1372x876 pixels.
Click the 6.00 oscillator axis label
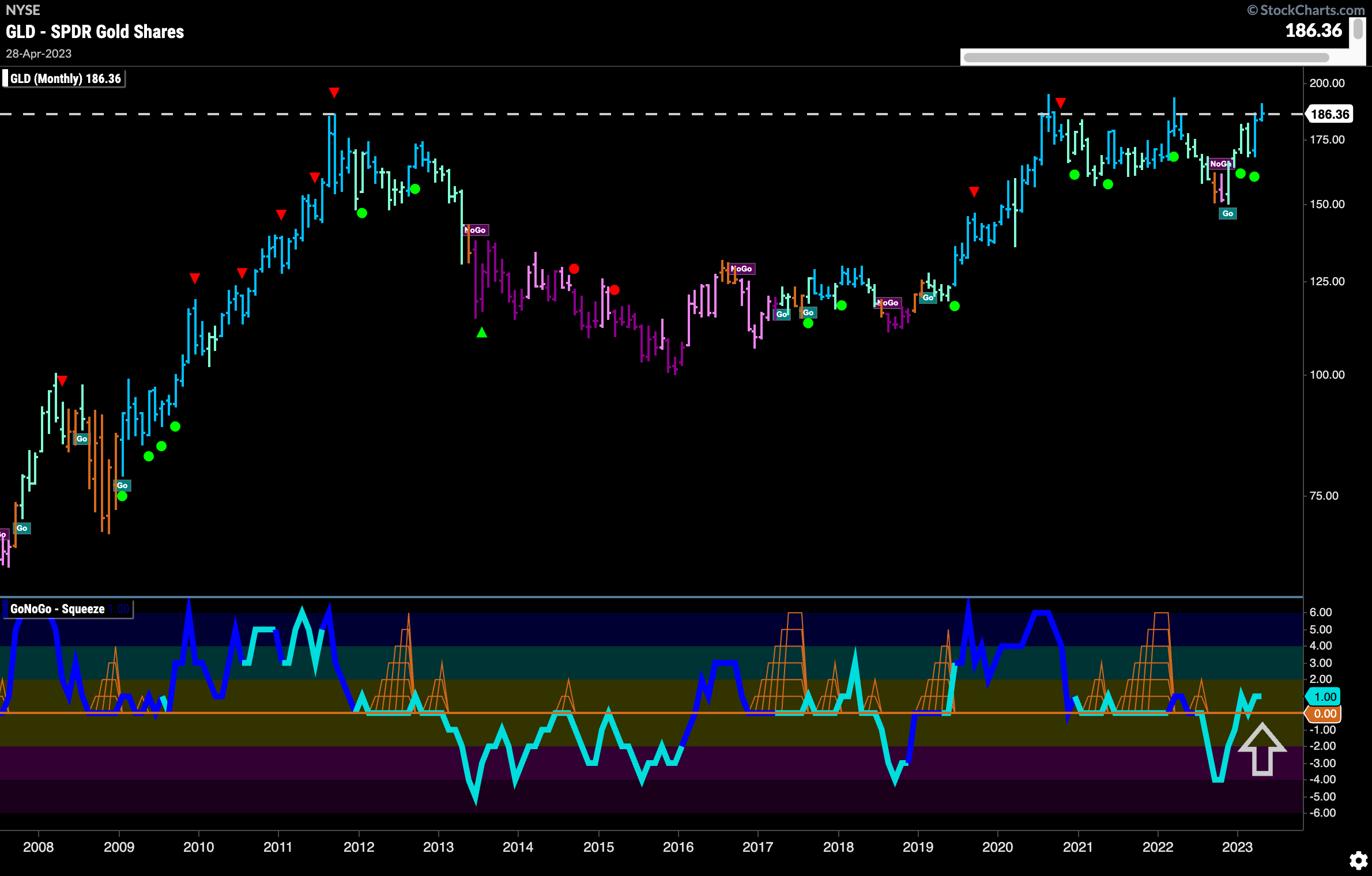(x=1321, y=612)
